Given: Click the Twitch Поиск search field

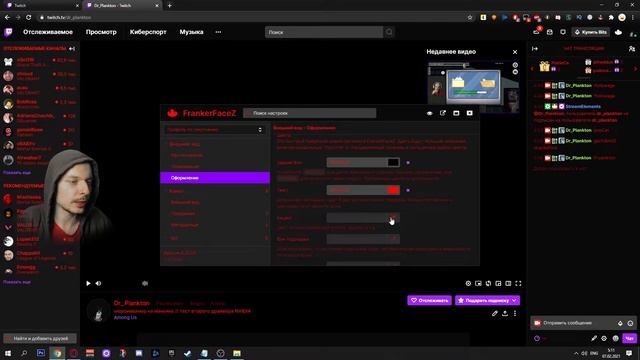Looking at the screenshot, I should pos(324,32).
